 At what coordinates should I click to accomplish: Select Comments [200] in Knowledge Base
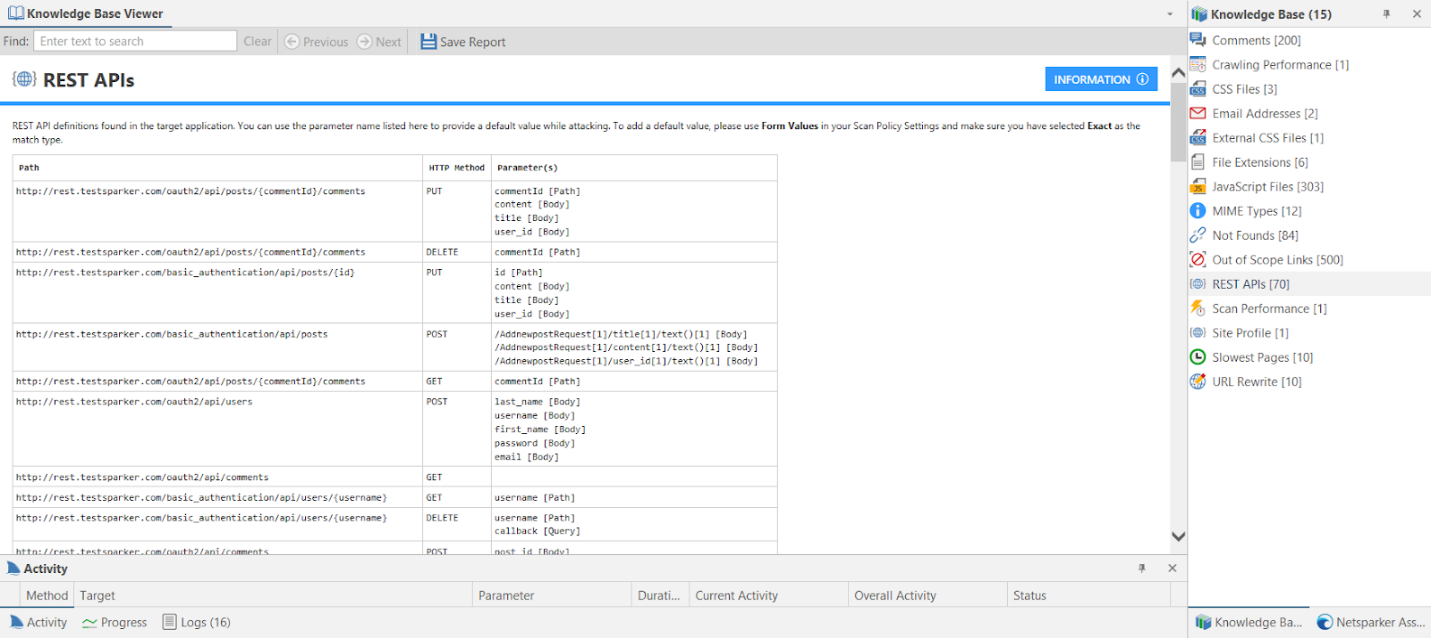point(1256,40)
